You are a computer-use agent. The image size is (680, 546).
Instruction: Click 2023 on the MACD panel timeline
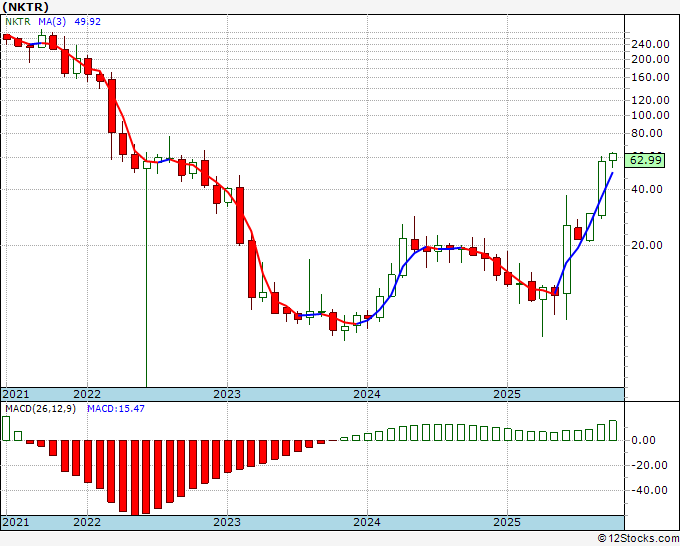227,522
